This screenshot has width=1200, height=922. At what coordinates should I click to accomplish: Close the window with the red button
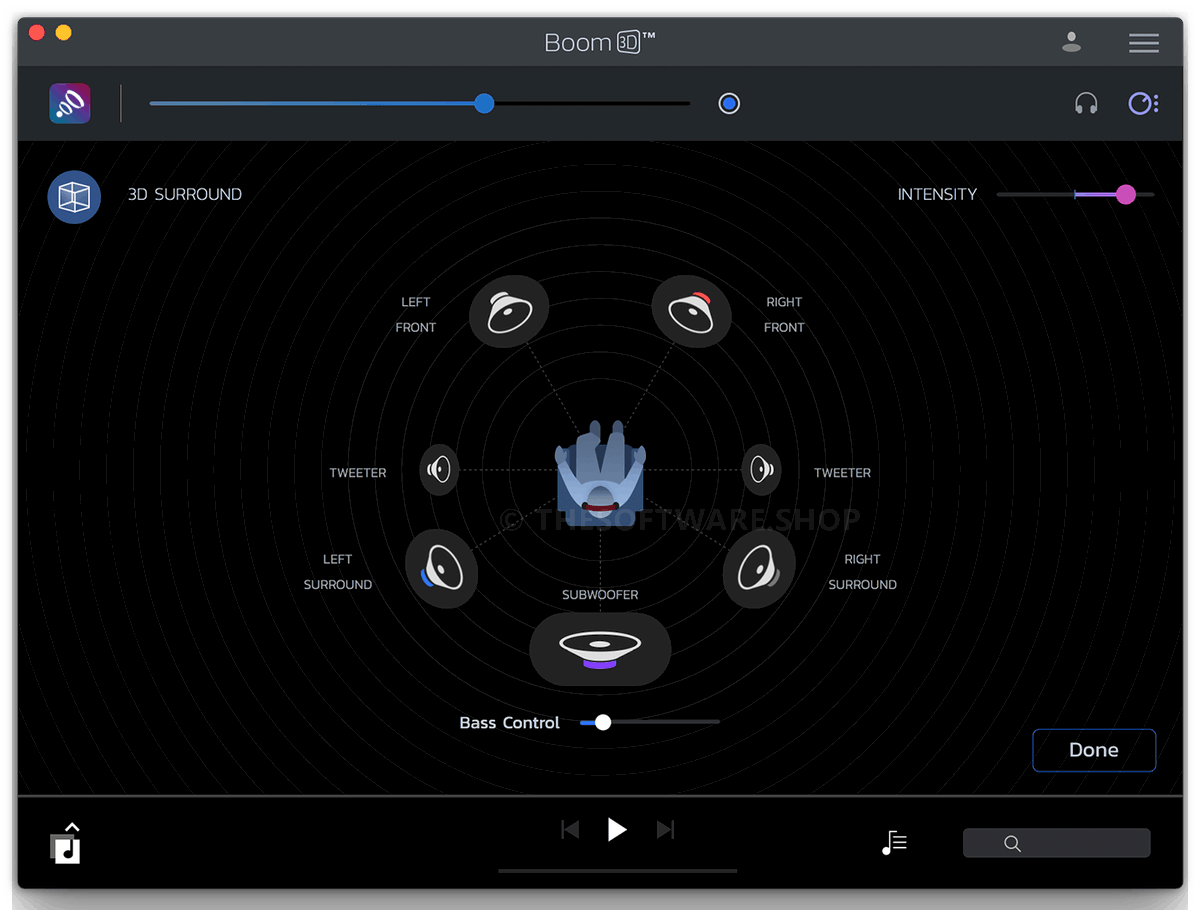point(37,33)
